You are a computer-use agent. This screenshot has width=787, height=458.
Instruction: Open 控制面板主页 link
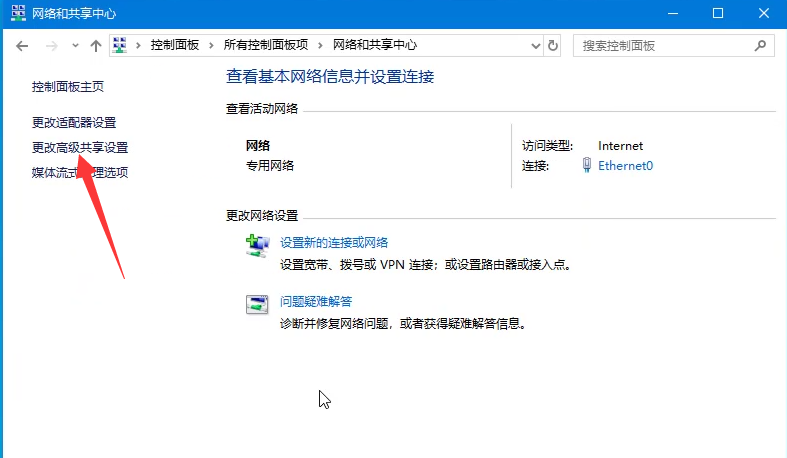[68, 87]
